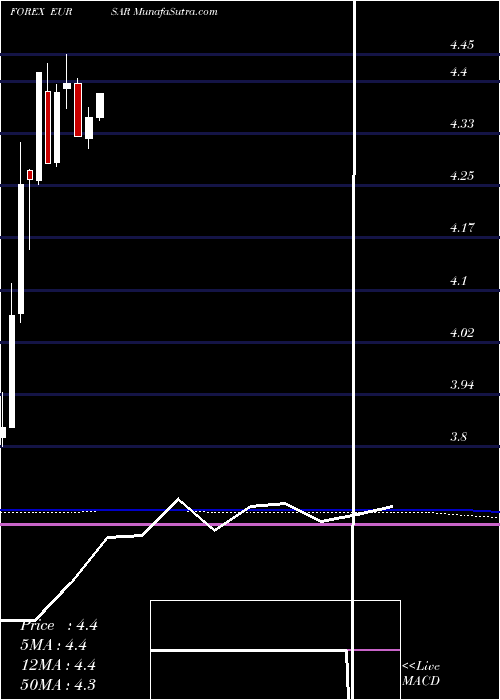This screenshot has width=500, height=700.
Task: Click the '5MA : 4.4' readout
Action: (54, 645)
